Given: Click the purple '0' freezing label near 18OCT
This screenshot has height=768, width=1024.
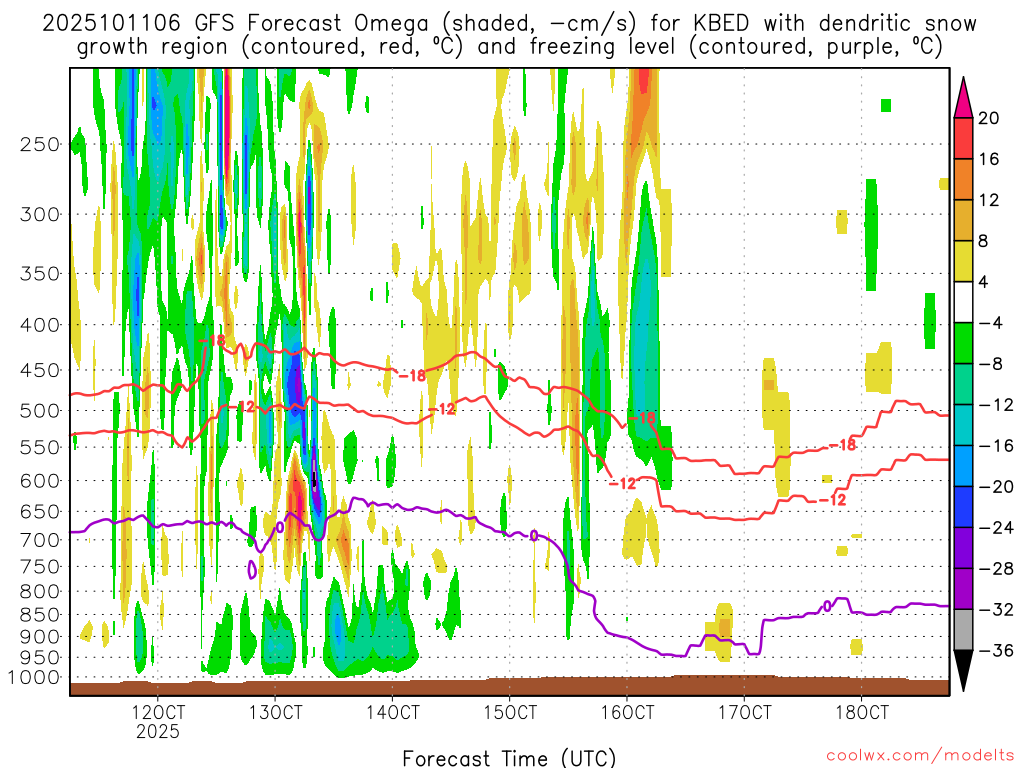Looking at the screenshot, I should [x=827, y=606].
